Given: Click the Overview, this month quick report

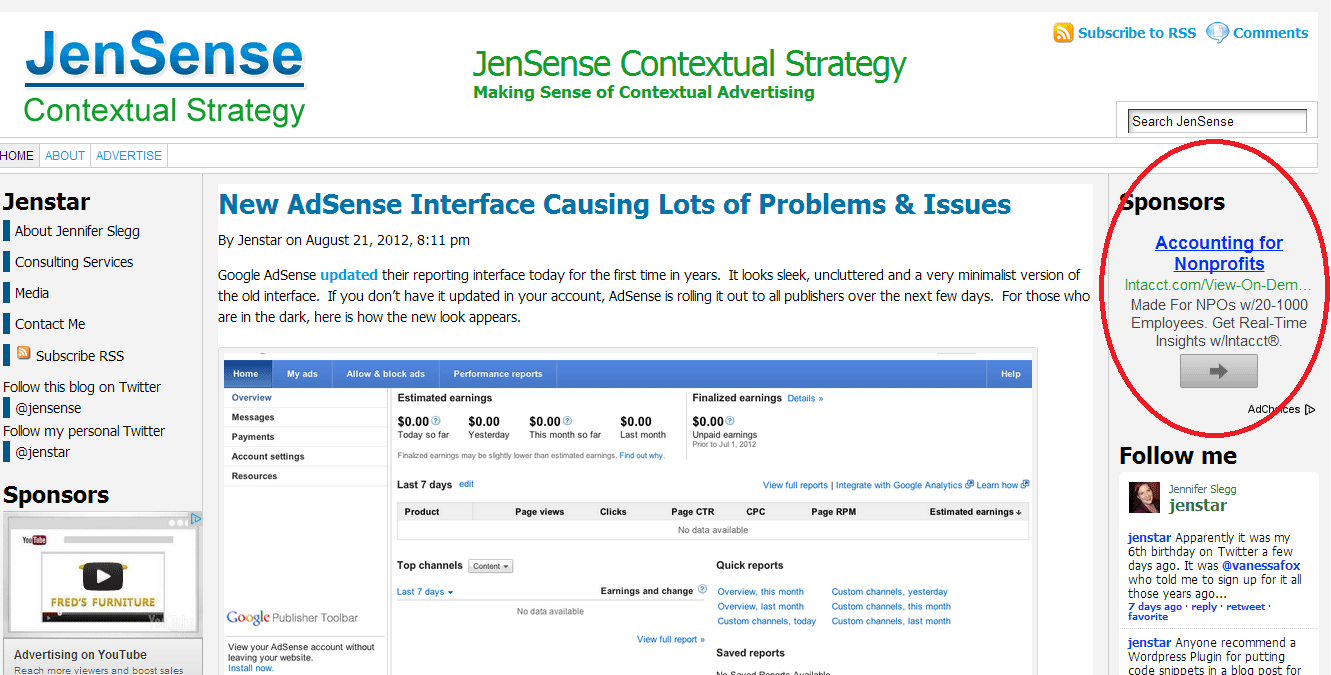Looking at the screenshot, I should (760, 592).
